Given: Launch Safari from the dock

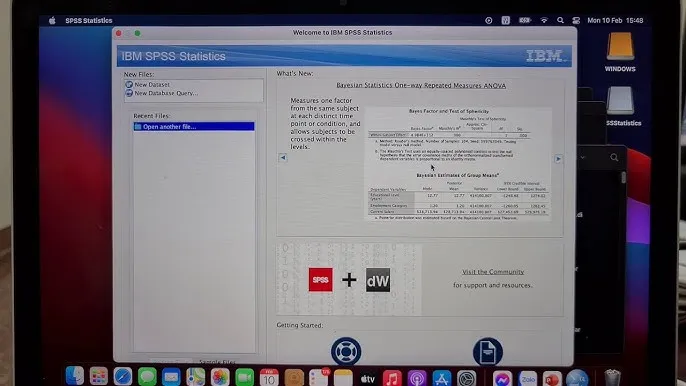Looking at the screenshot, I should (123, 376).
